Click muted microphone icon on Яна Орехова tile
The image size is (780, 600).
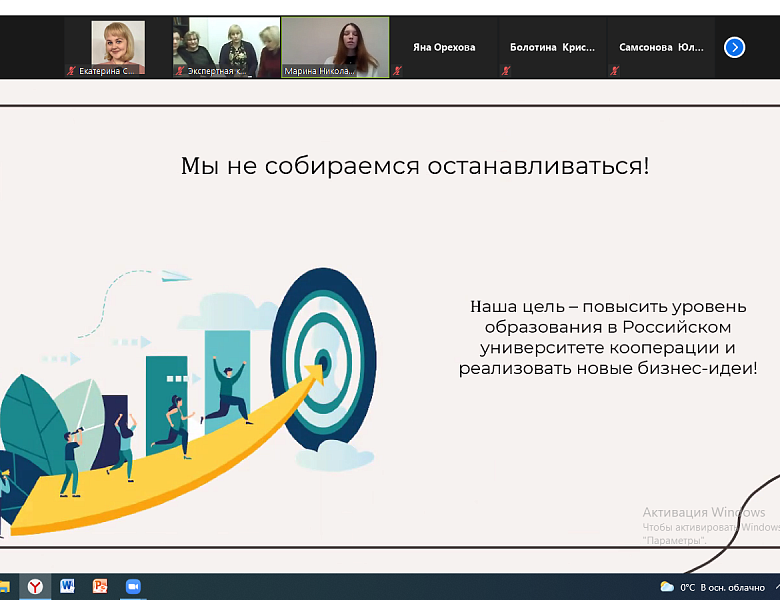click(397, 71)
